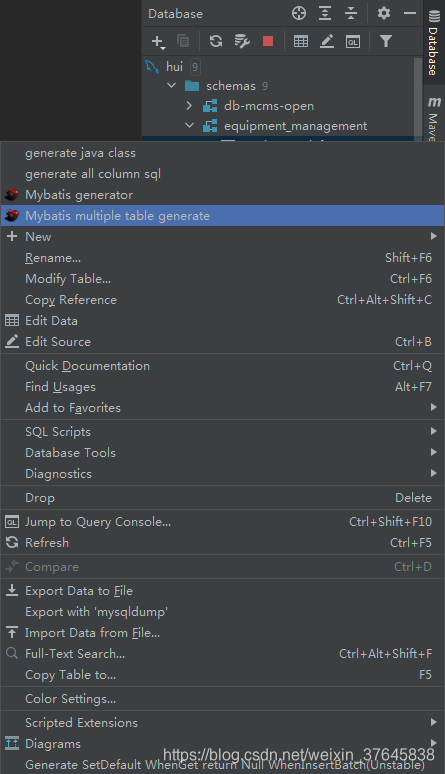Open the table editor grid icon
This screenshot has height=774, width=445.
click(301, 41)
